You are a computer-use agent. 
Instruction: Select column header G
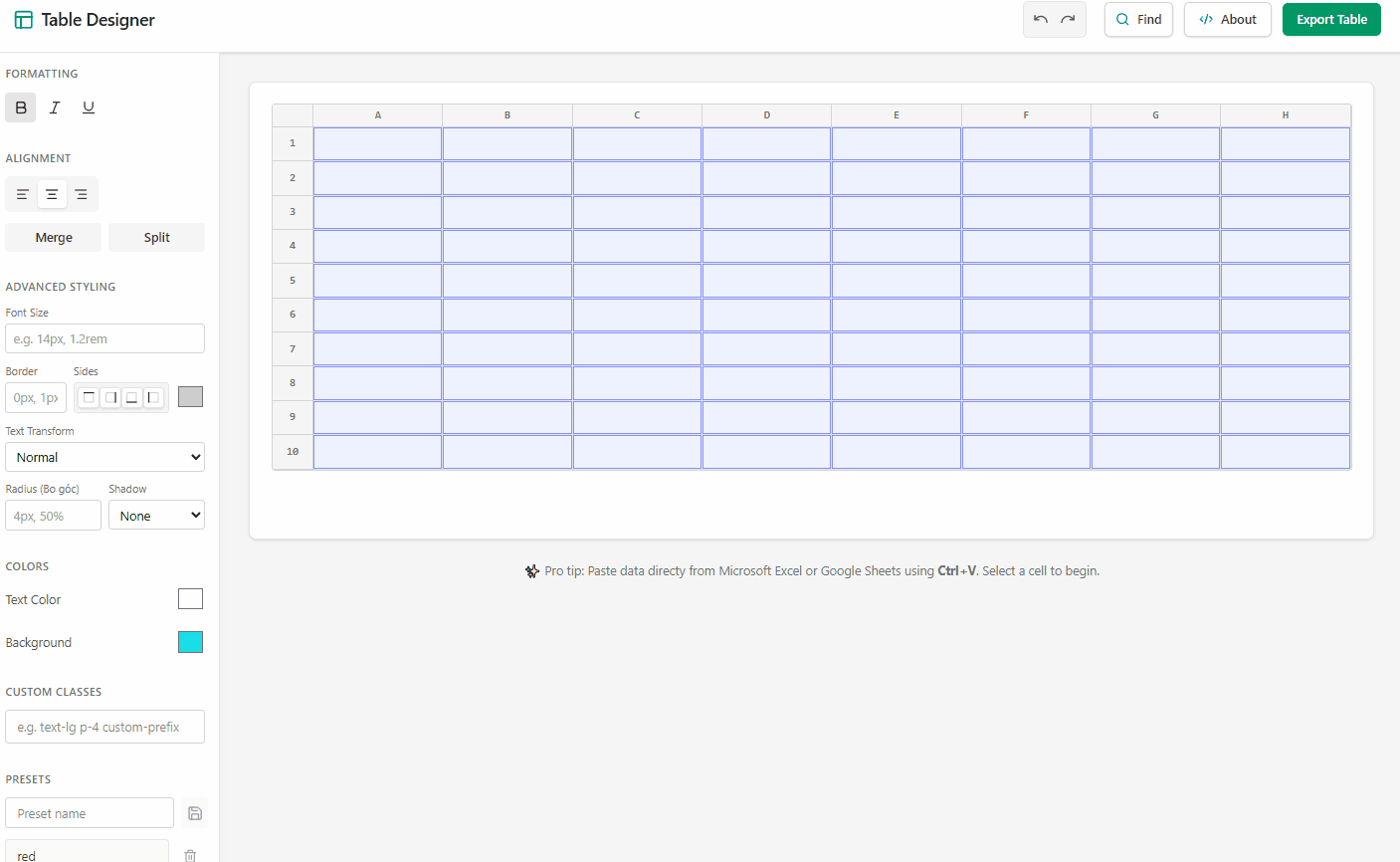[x=1155, y=115]
